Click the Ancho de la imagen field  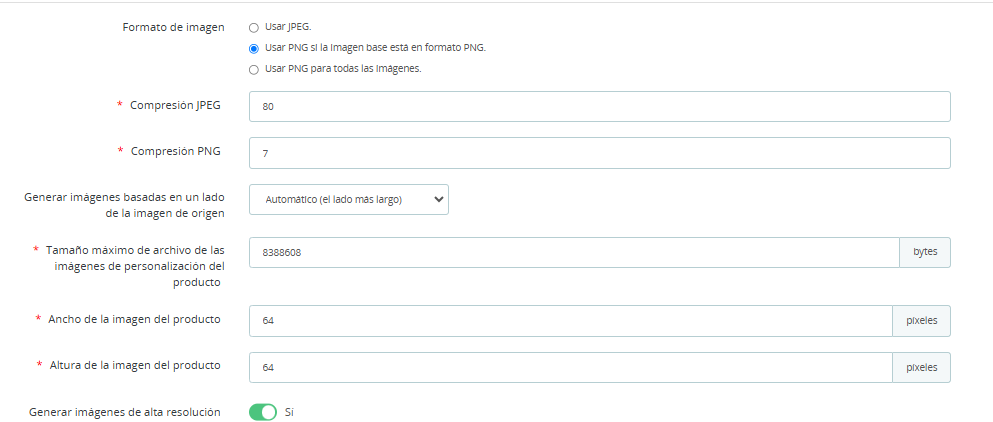(570, 321)
